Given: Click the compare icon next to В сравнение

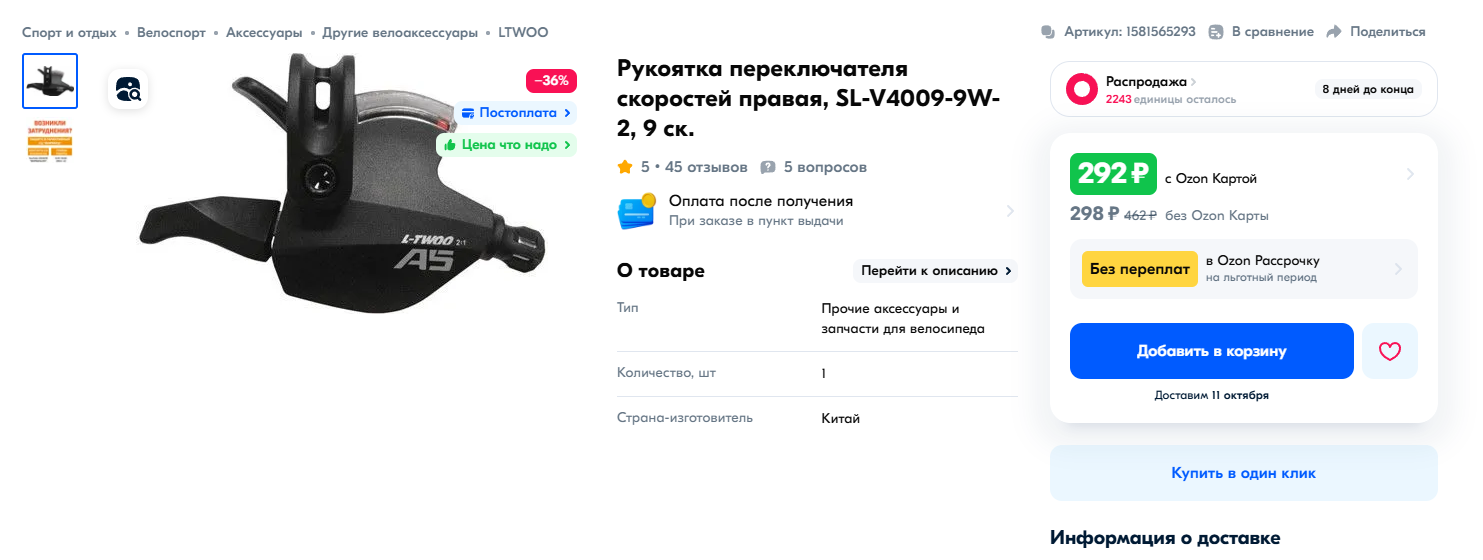Looking at the screenshot, I should pos(1216,32).
